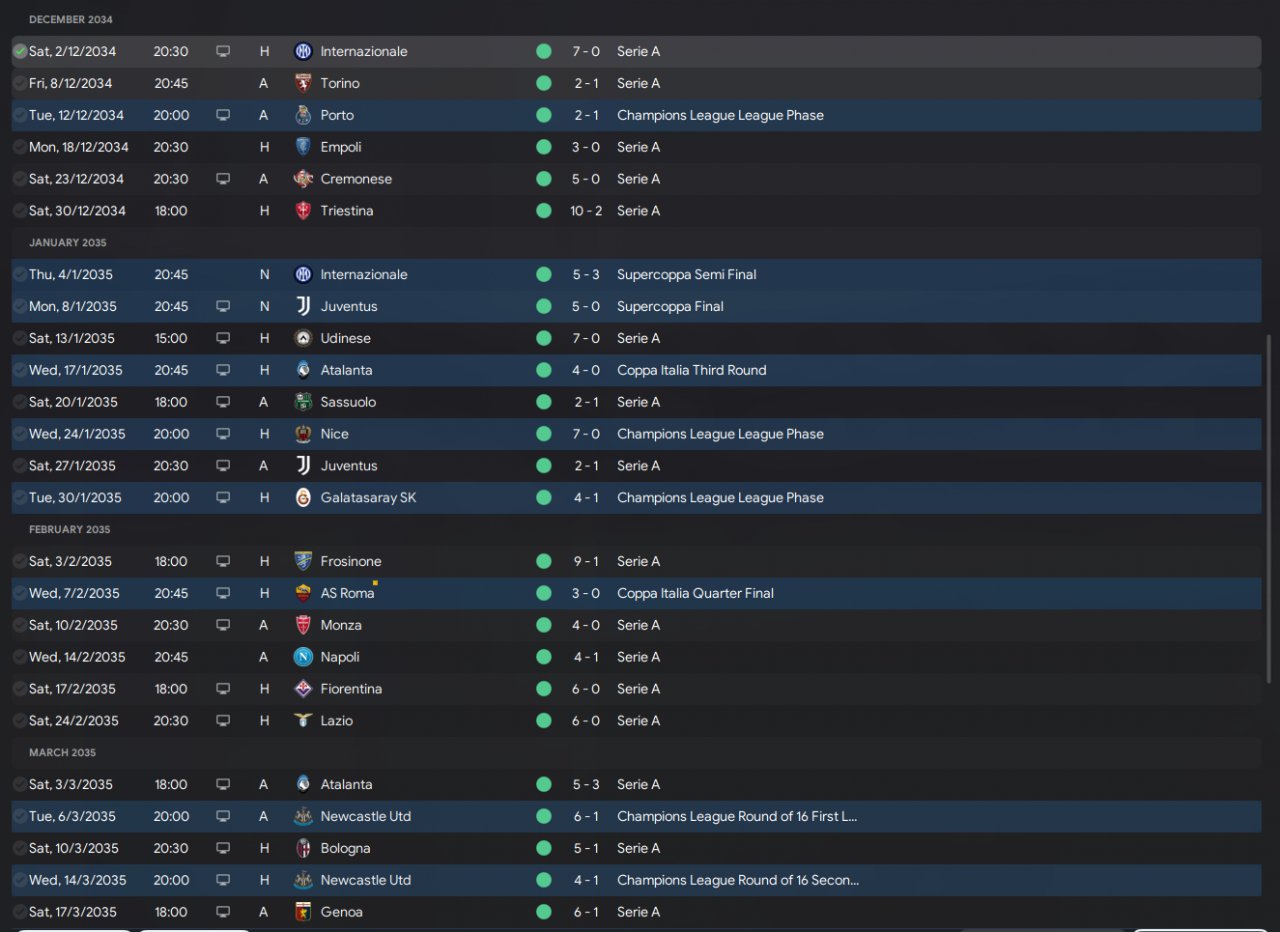Viewport: 1280px width, 932px height.
Task: Open the Coppa Italia Quarter Final link
Action: 695,593
